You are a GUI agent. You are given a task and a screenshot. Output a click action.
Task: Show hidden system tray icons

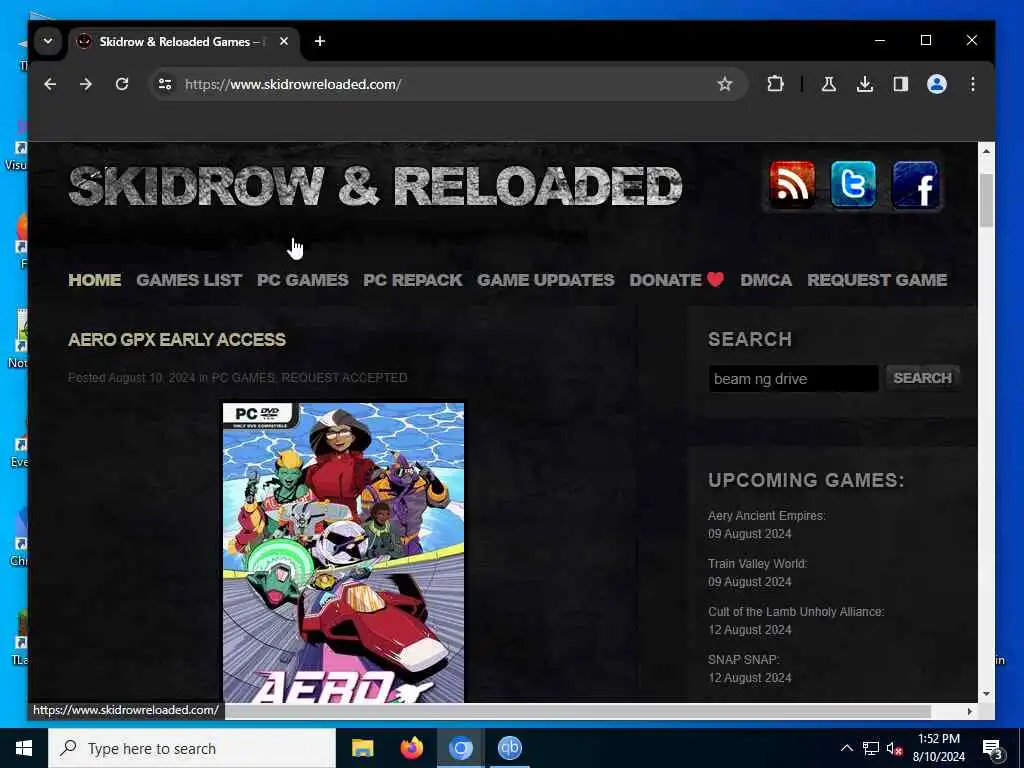(x=846, y=748)
